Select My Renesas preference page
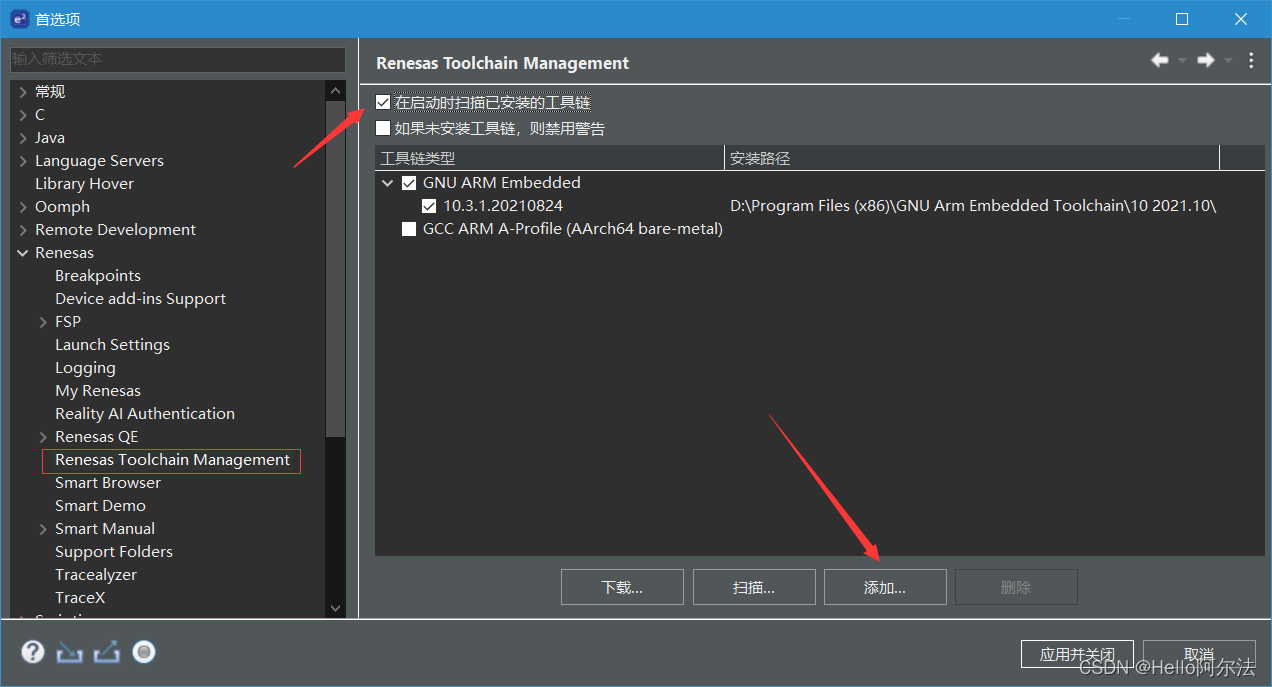 point(98,391)
